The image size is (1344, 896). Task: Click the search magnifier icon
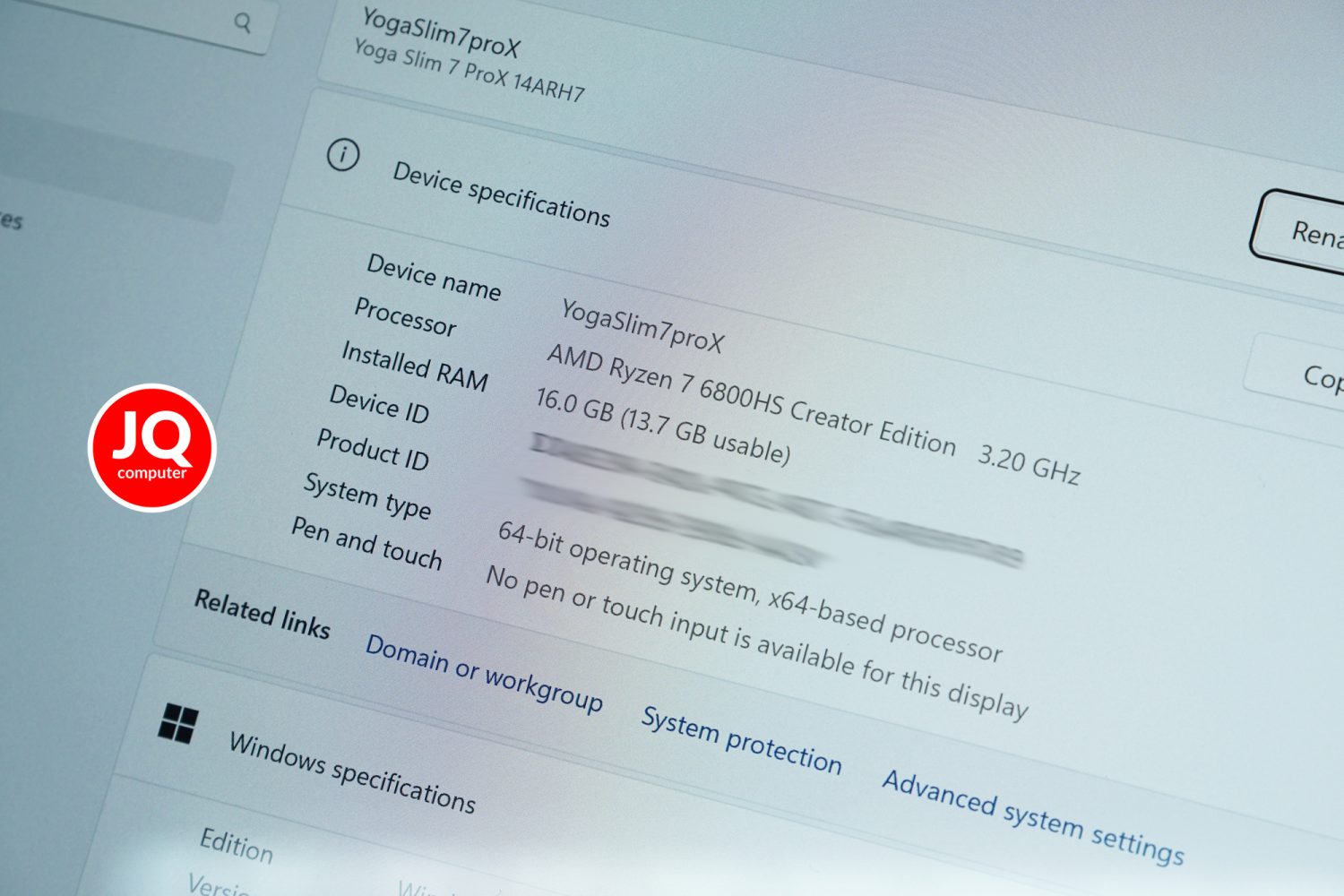click(x=242, y=22)
